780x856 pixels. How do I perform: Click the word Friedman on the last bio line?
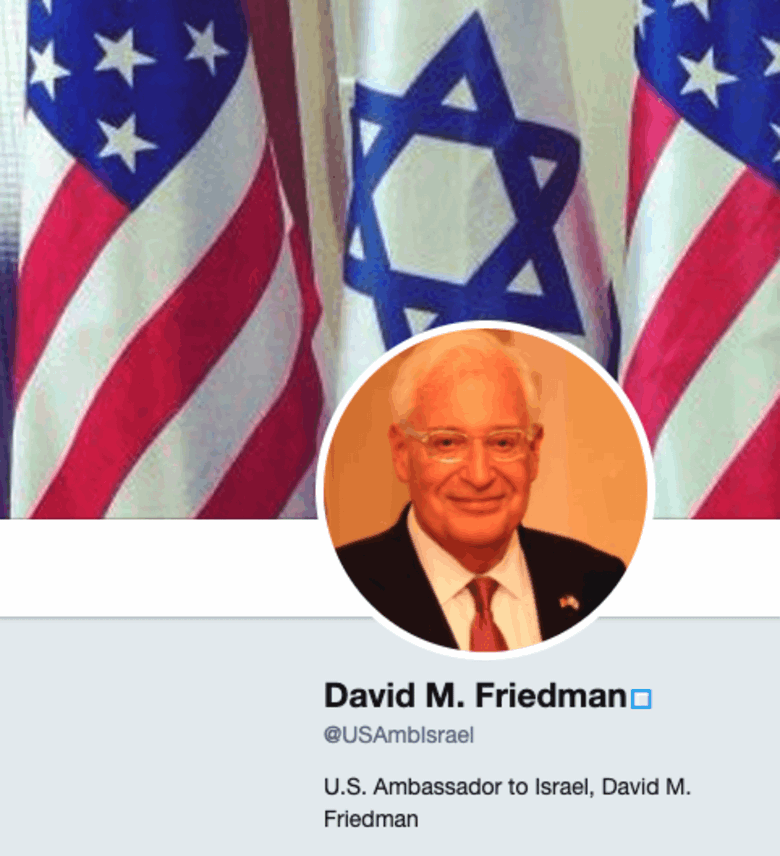click(x=371, y=819)
